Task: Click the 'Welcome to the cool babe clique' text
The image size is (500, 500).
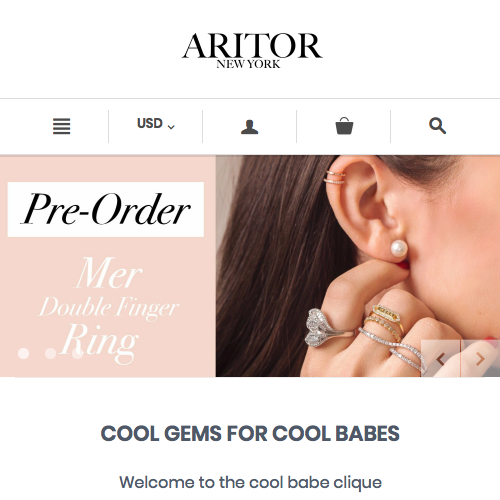Action: click(x=251, y=483)
